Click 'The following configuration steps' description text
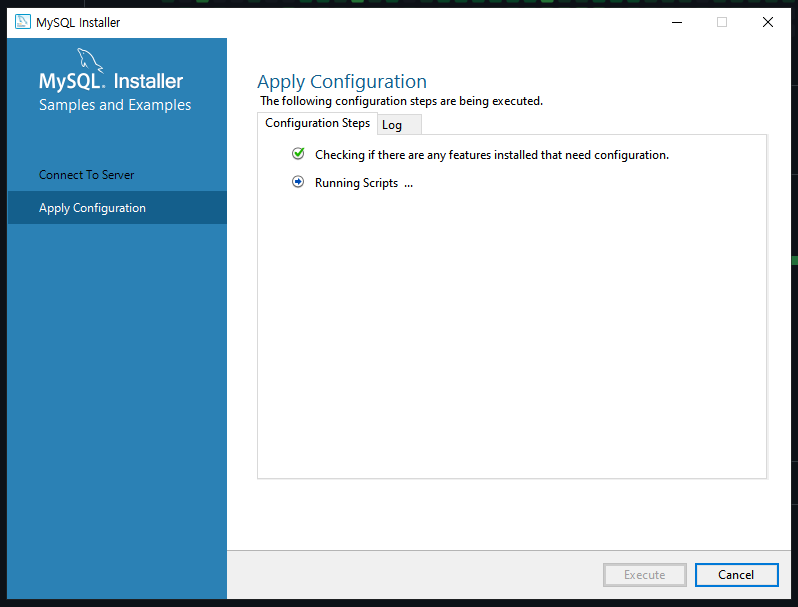 pos(402,101)
